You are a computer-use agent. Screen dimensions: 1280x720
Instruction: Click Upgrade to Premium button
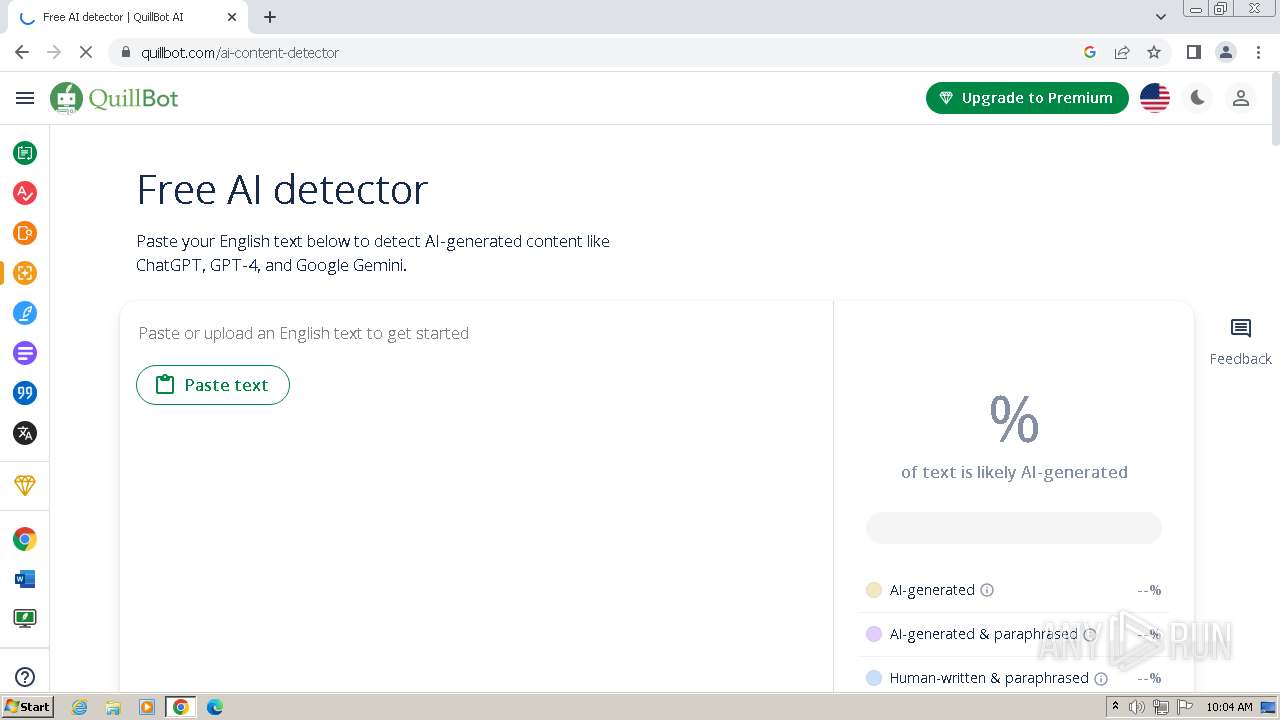click(x=1027, y=98)
